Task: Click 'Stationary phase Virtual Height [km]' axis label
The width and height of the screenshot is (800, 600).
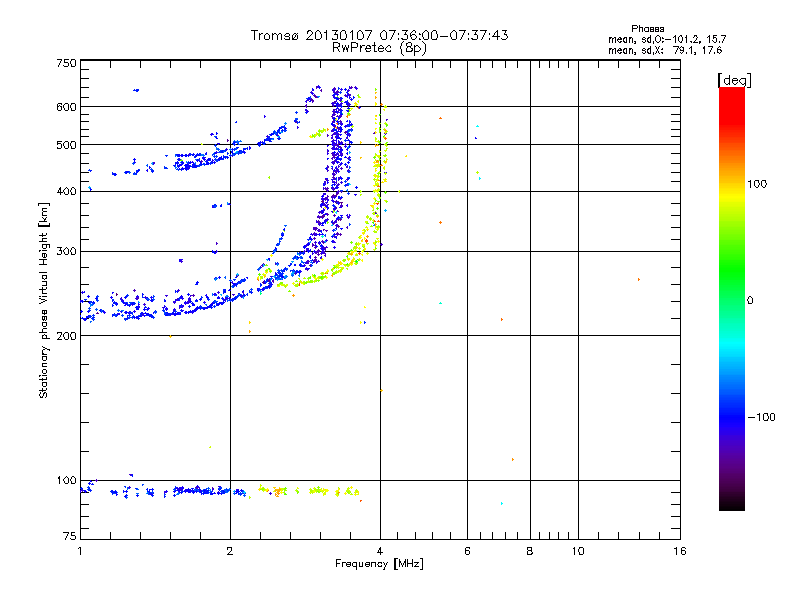Action: (x=43, y=301)
